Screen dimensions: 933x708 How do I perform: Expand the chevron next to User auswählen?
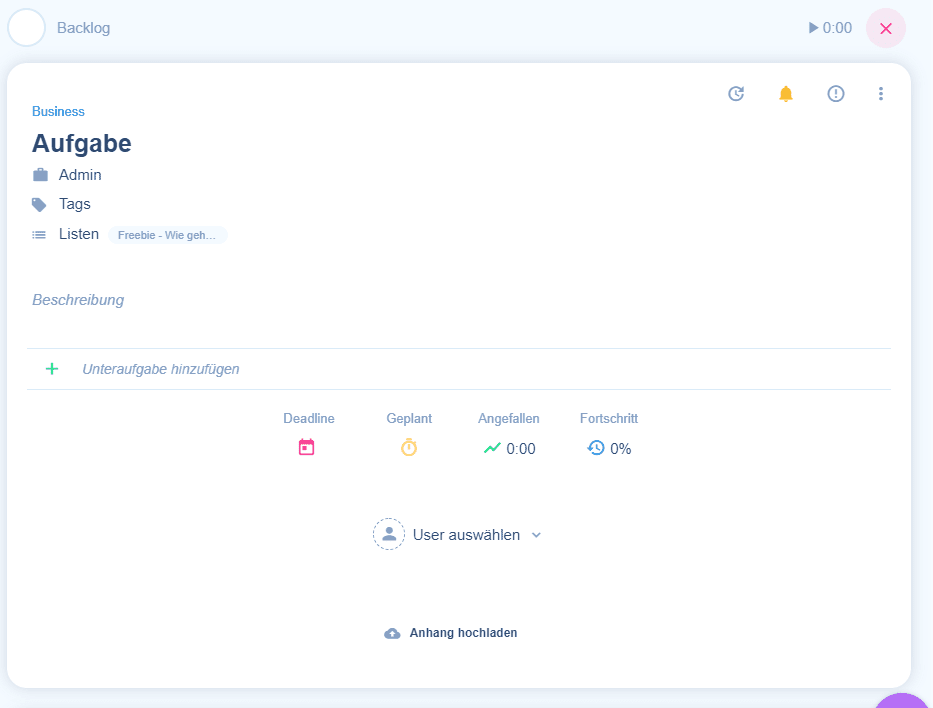pos(536,535)
